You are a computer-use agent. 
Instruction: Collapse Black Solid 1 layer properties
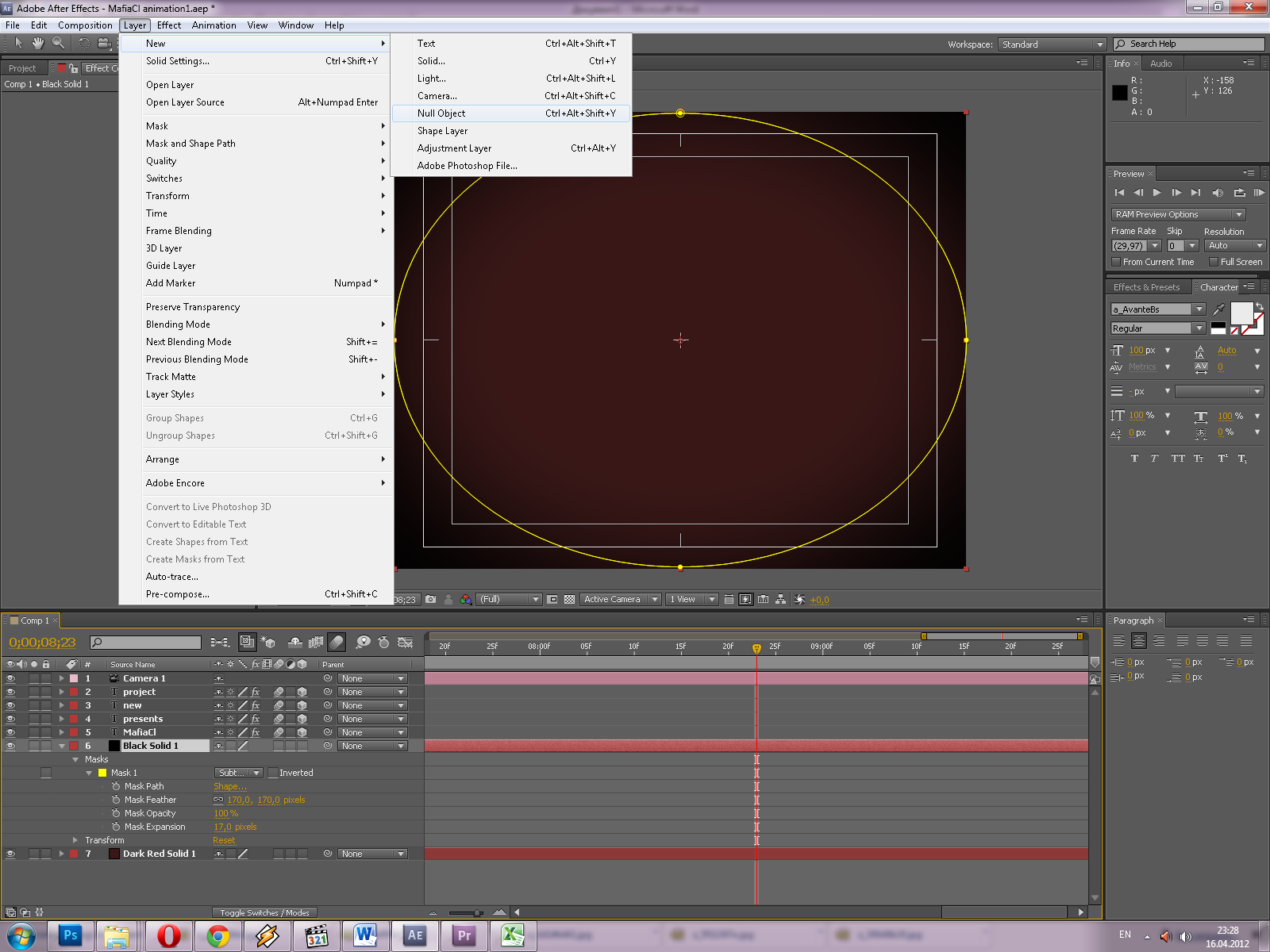[62, 746]
